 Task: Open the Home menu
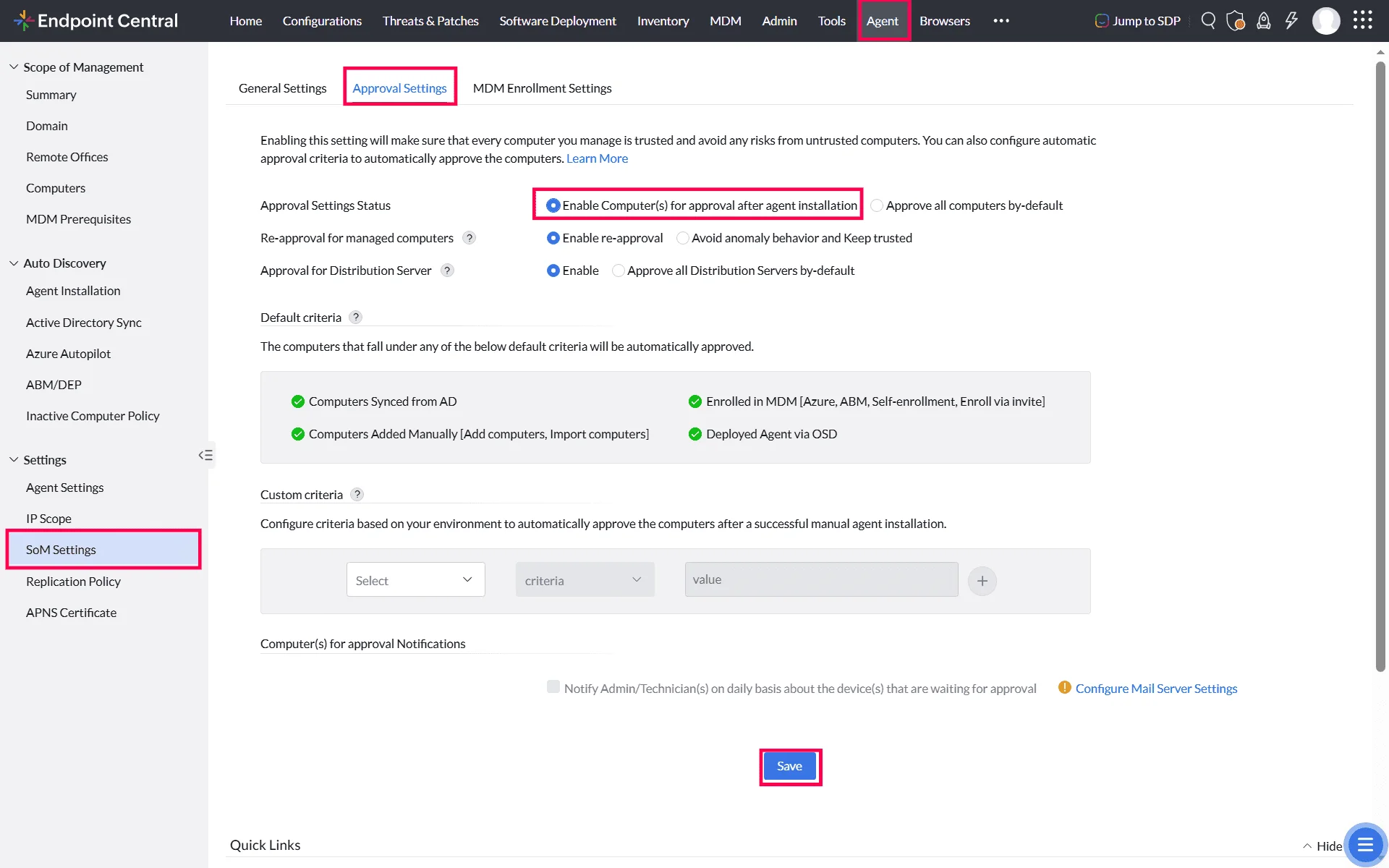click(x=246, y=21)
